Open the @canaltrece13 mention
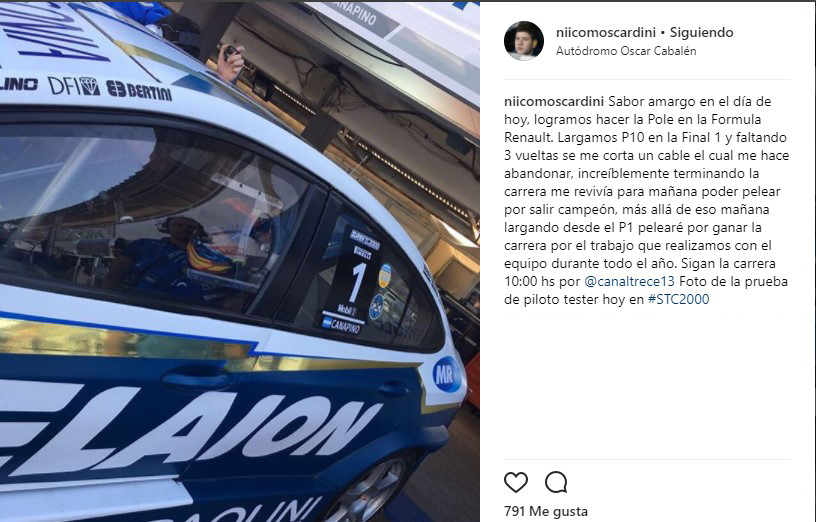 pyautogui.click(x=629, y=282)
